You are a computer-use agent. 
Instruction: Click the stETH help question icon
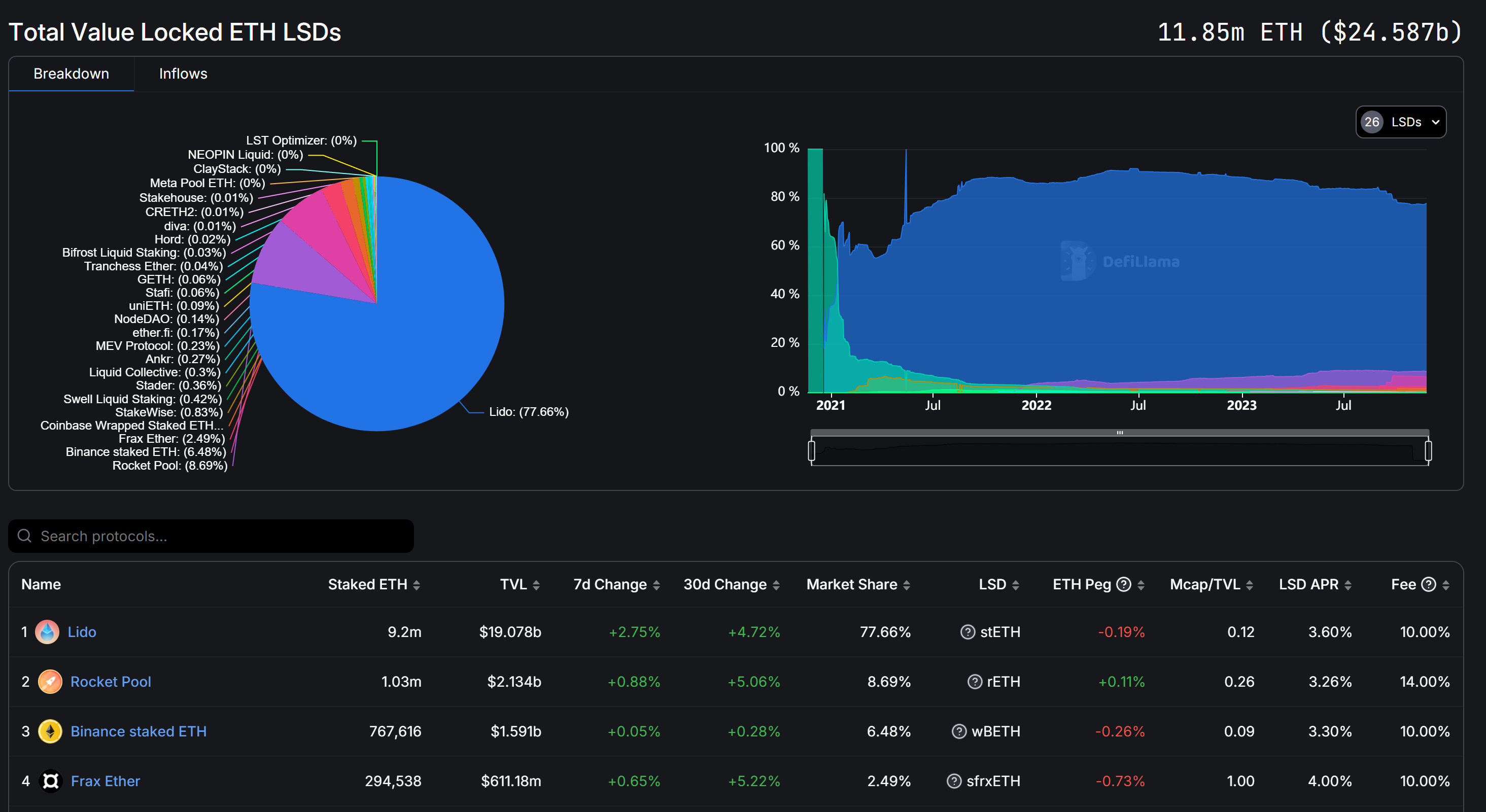[967, 632]
